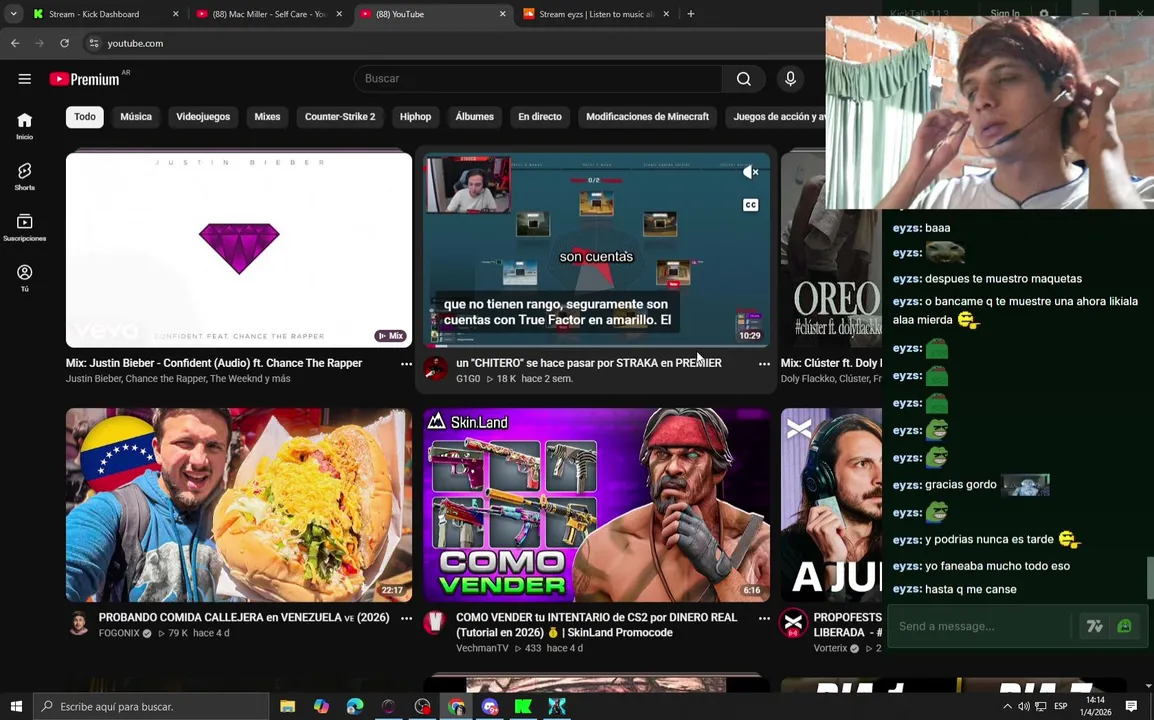
Task: Open Skin.Land COMO VENDER thumbnail
Action: pos(596,505)
